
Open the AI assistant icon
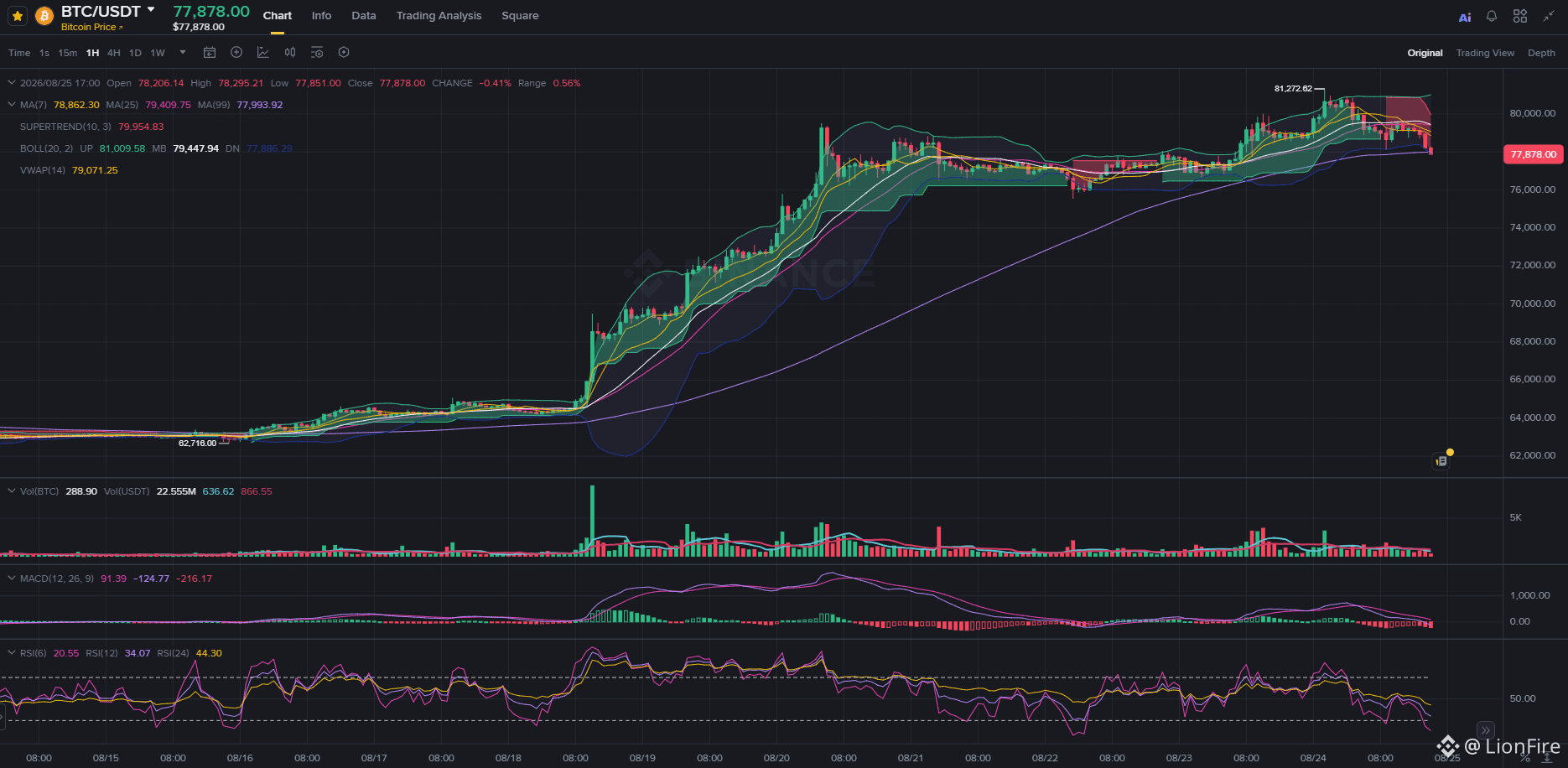coord(1465,17)
